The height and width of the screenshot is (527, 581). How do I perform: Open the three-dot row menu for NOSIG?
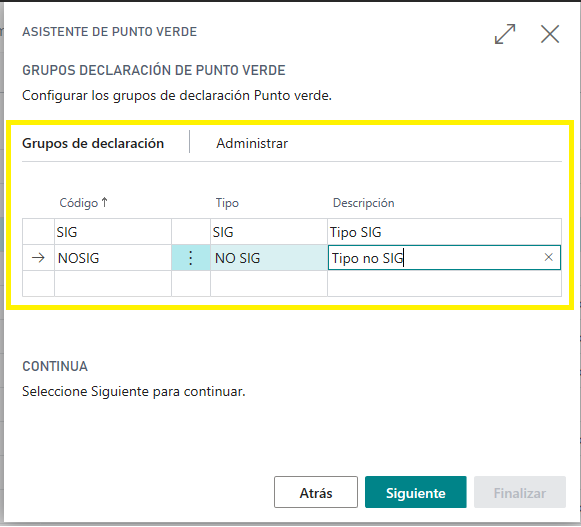point(190,258)
